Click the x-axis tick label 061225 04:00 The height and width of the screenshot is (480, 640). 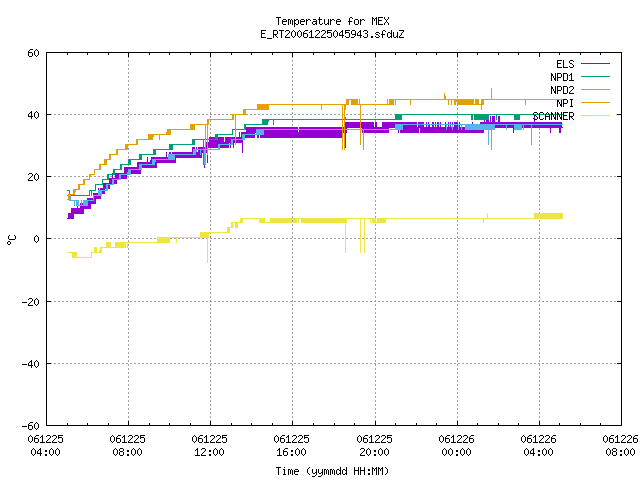[x=45, y=446]
